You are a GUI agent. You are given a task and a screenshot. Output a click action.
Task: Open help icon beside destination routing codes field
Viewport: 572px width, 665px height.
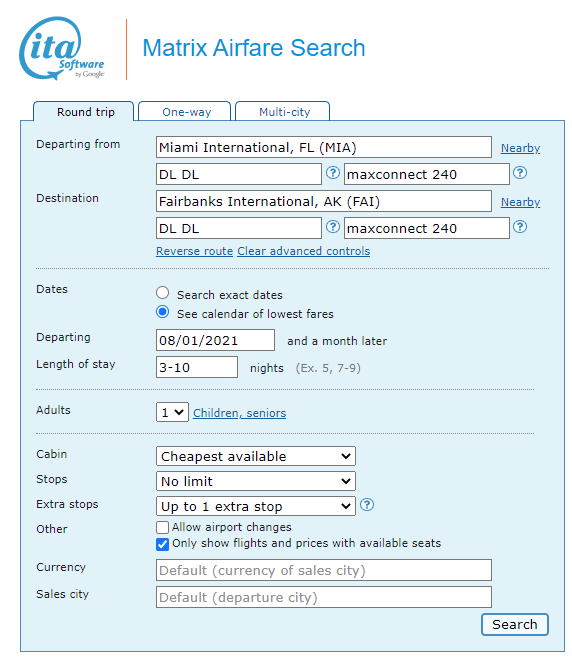click(333, 227)
